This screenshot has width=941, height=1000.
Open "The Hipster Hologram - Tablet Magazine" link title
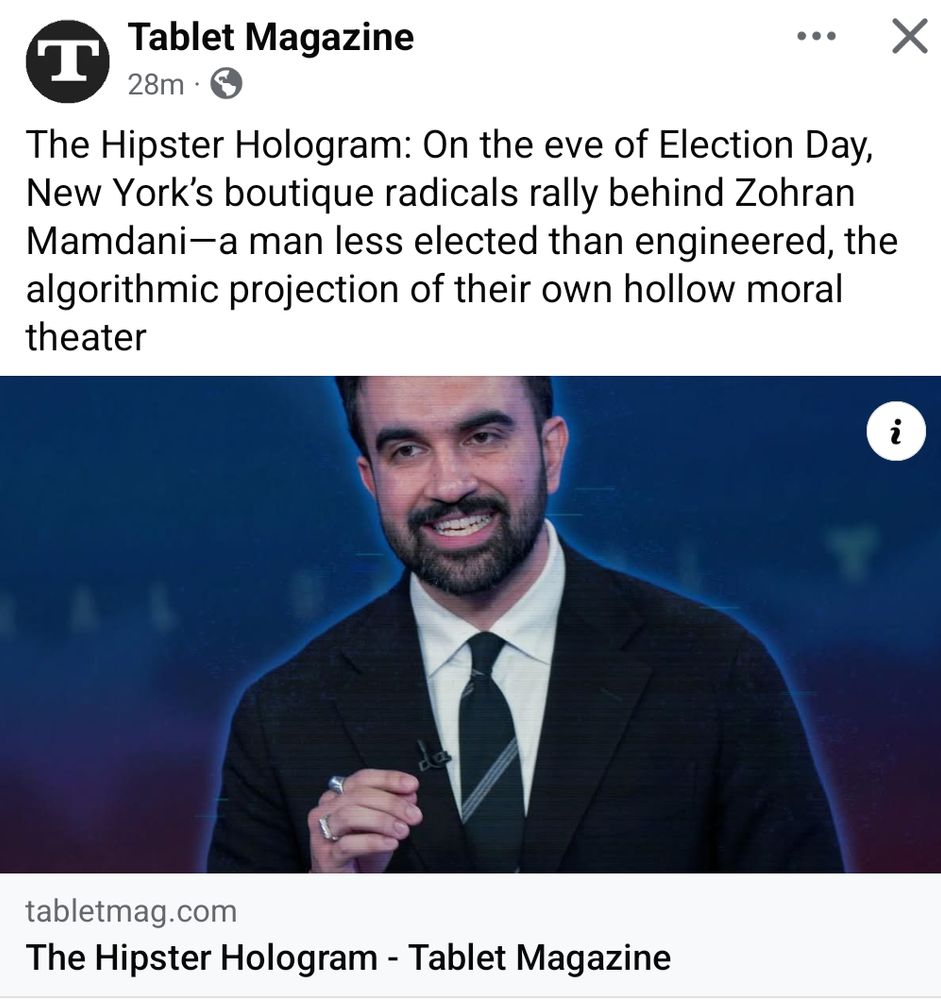[348, 957]
